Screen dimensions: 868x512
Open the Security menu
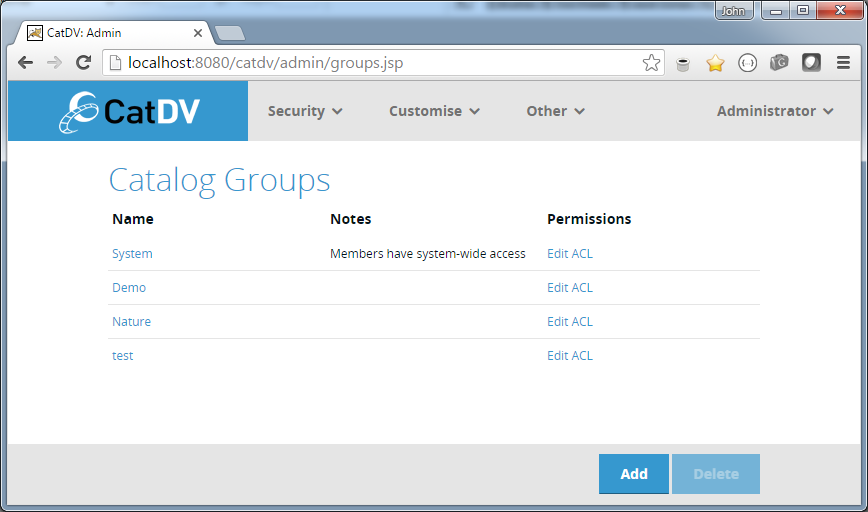[x=305, y=111]
